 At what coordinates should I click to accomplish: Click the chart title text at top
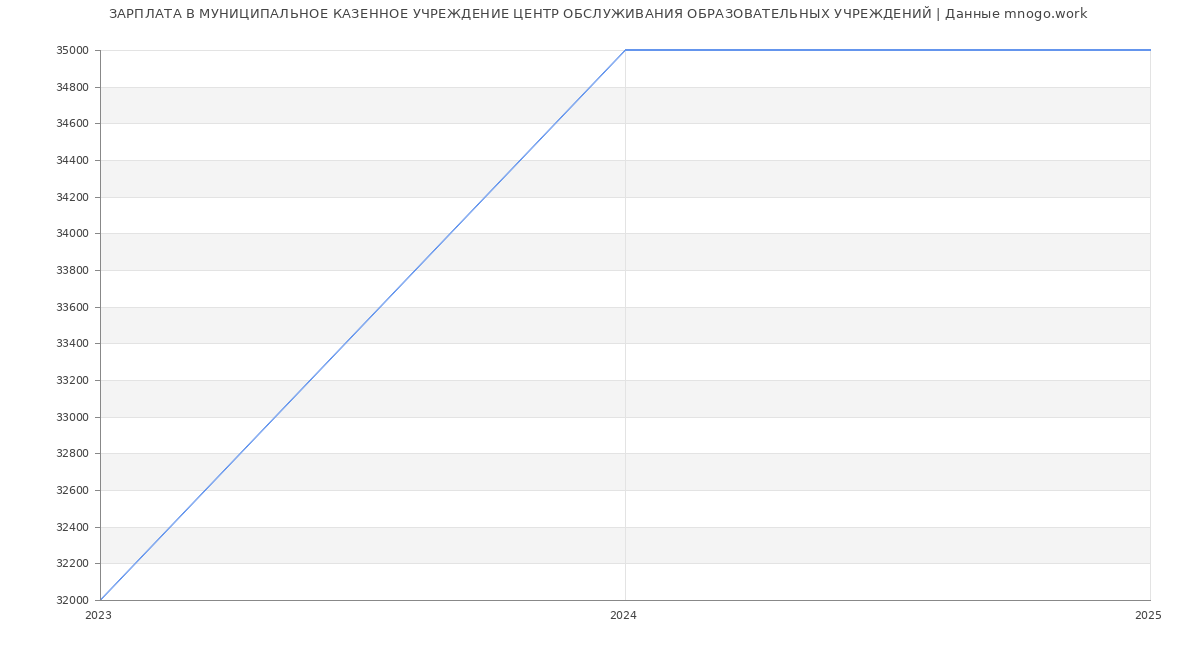click(x=598, y=14)
